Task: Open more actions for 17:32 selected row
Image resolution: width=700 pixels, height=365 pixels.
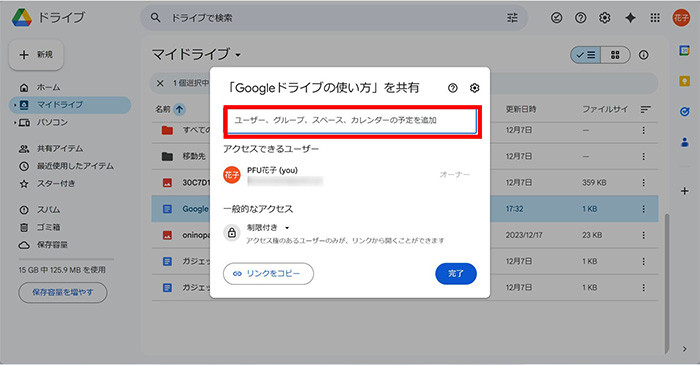Action: 643,209
